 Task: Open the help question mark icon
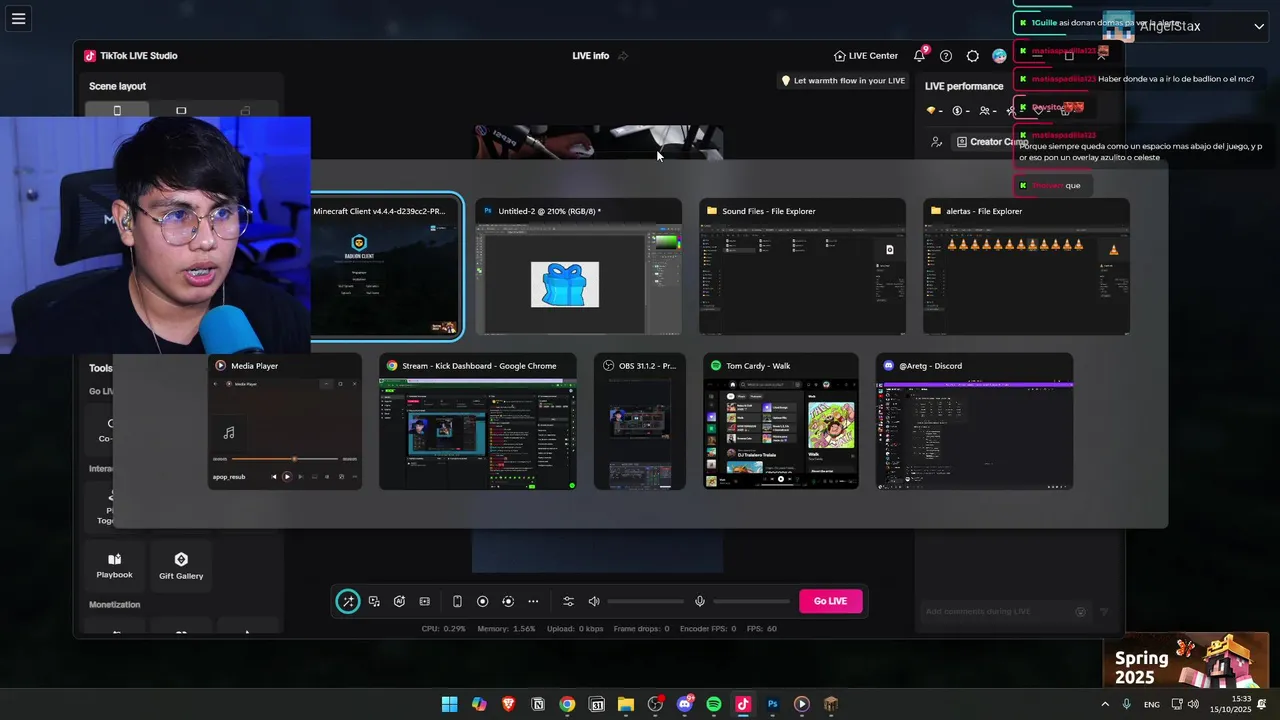point(946,56)
